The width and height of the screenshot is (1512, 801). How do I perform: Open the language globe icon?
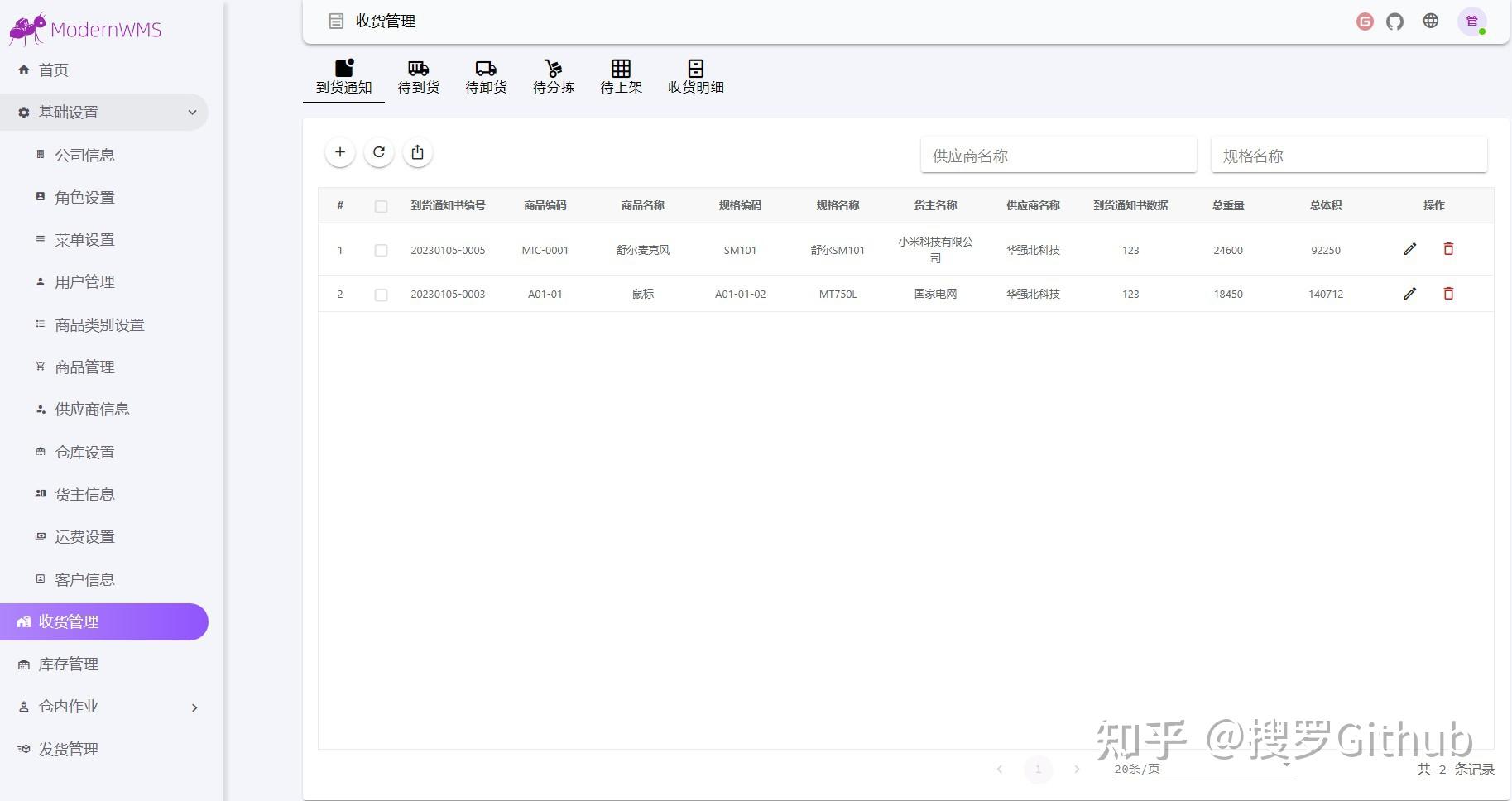click(1431, 21)
